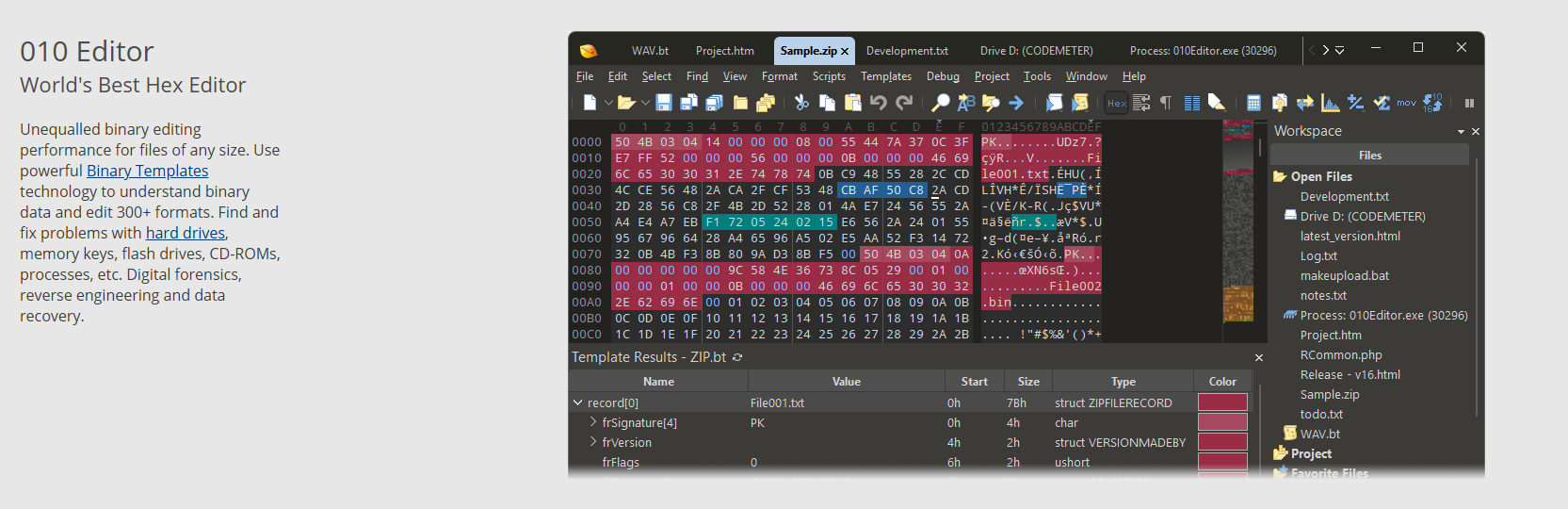1568x509 pixels.
Task: Toggle the paragraph mark whitespace display
Action: click(x=1166, y=103)
